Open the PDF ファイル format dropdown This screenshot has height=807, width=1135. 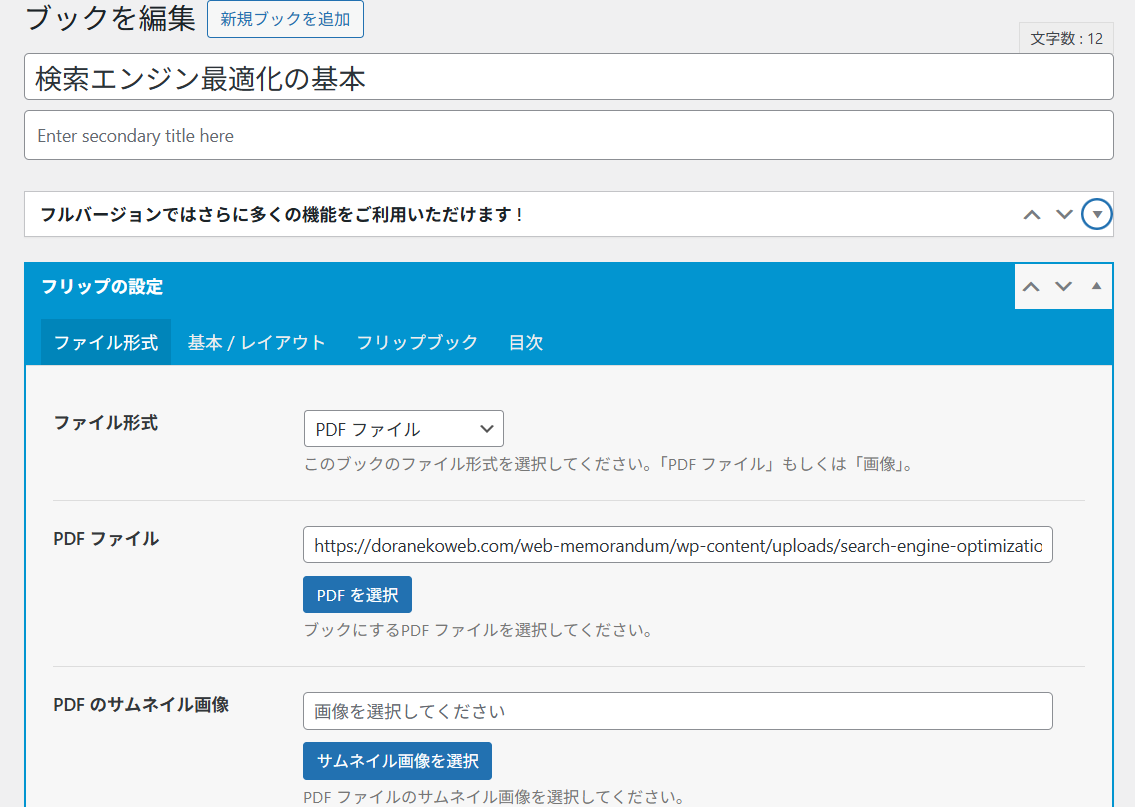403,429
